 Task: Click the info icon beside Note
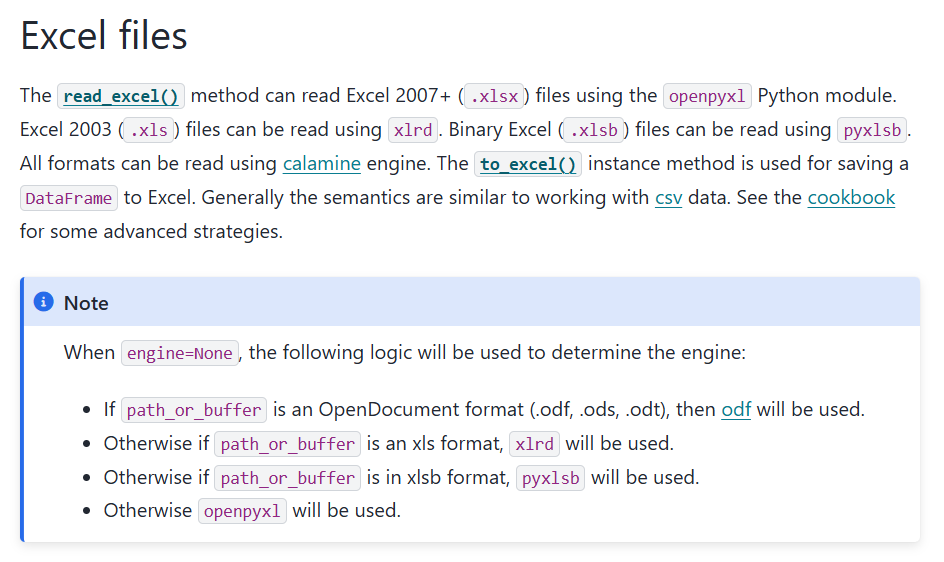[43, 301]
